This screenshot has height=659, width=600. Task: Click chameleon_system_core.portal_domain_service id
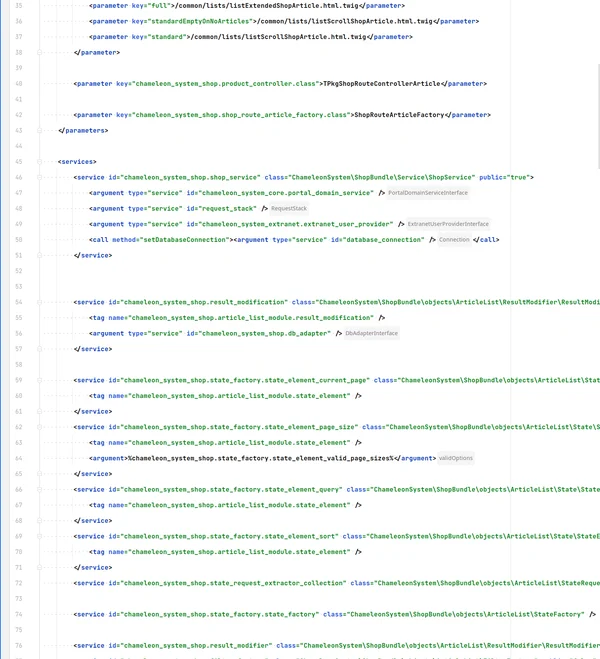286,193
